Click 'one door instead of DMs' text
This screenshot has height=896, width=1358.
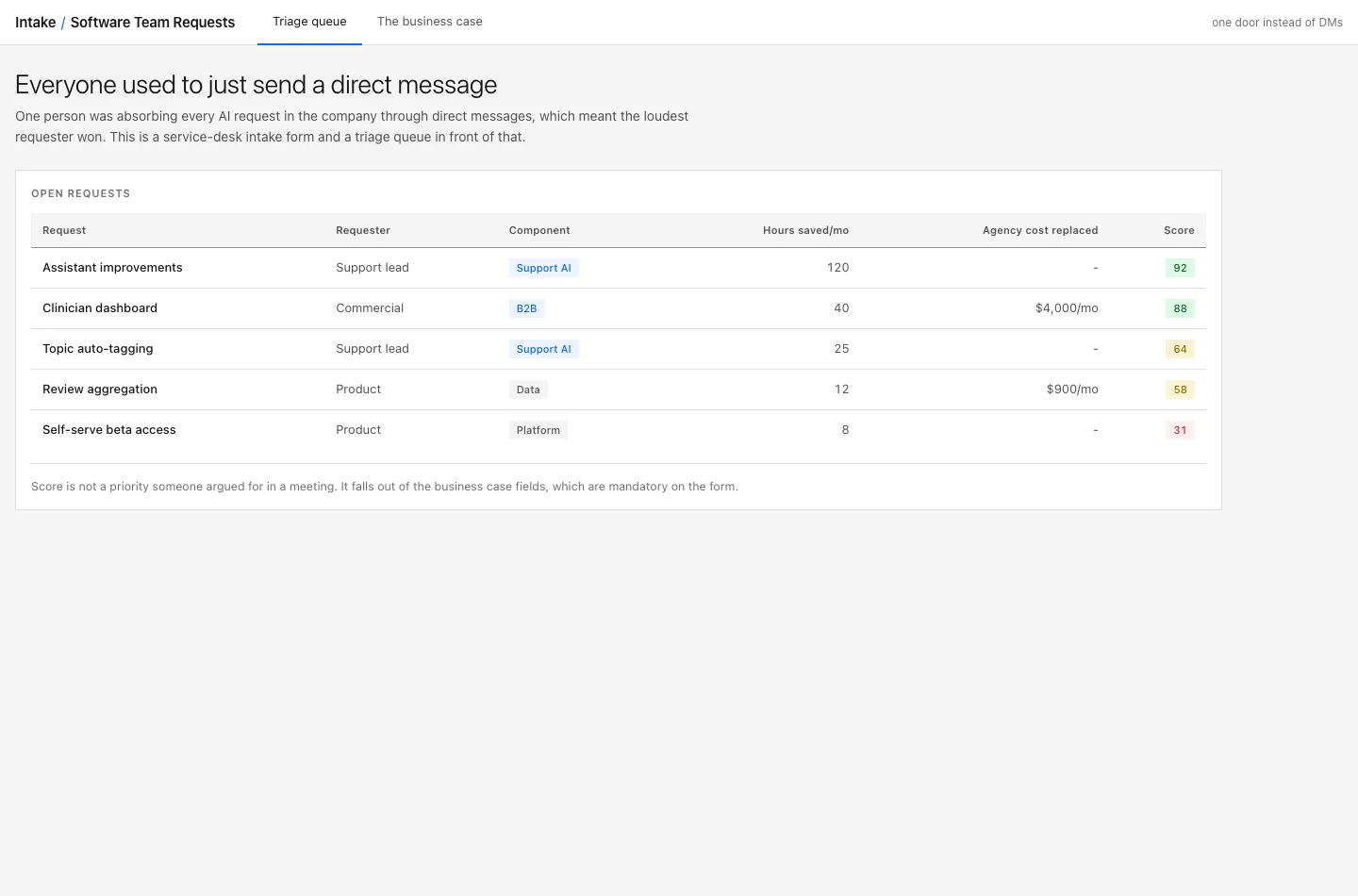point(1277,23)
